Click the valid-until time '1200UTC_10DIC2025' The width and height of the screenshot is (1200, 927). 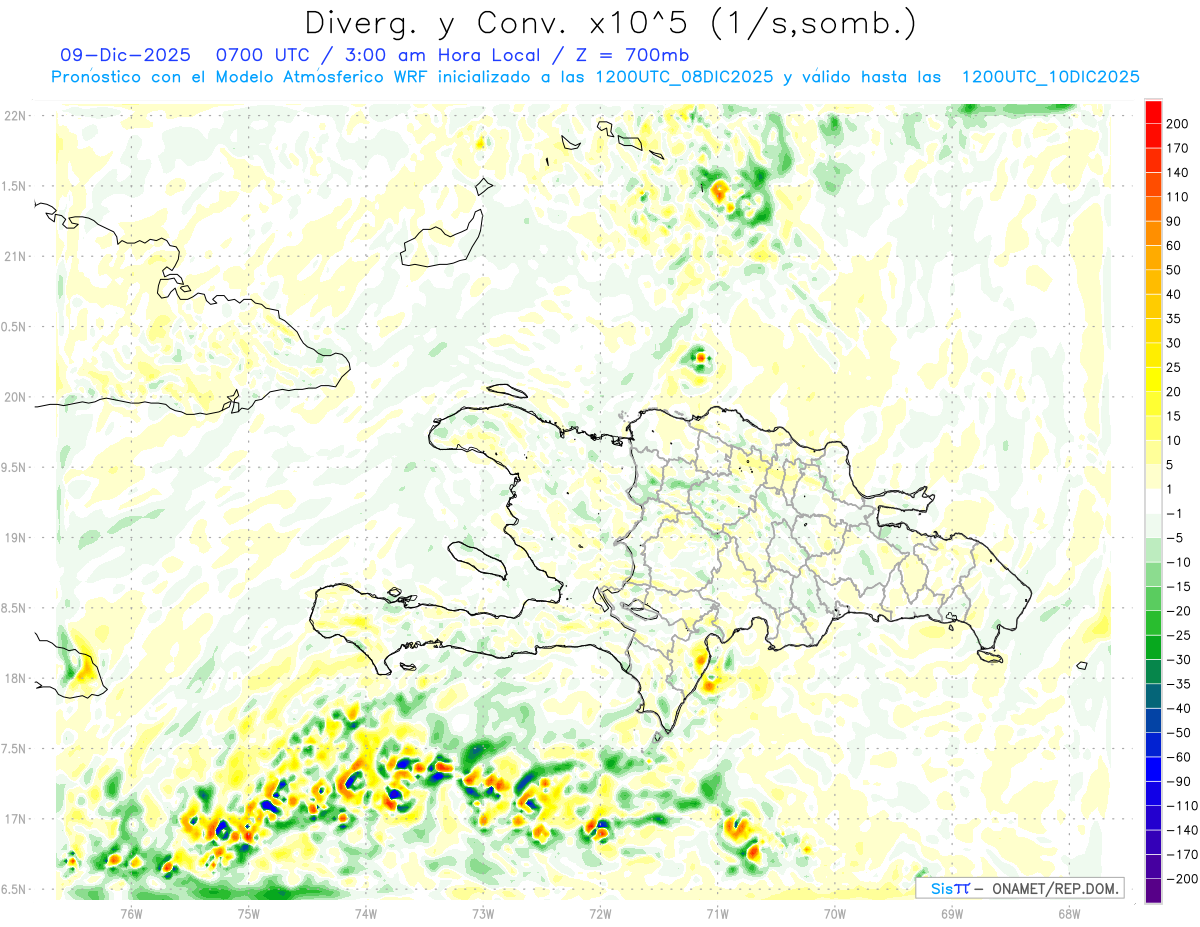tap(1050, 77)
